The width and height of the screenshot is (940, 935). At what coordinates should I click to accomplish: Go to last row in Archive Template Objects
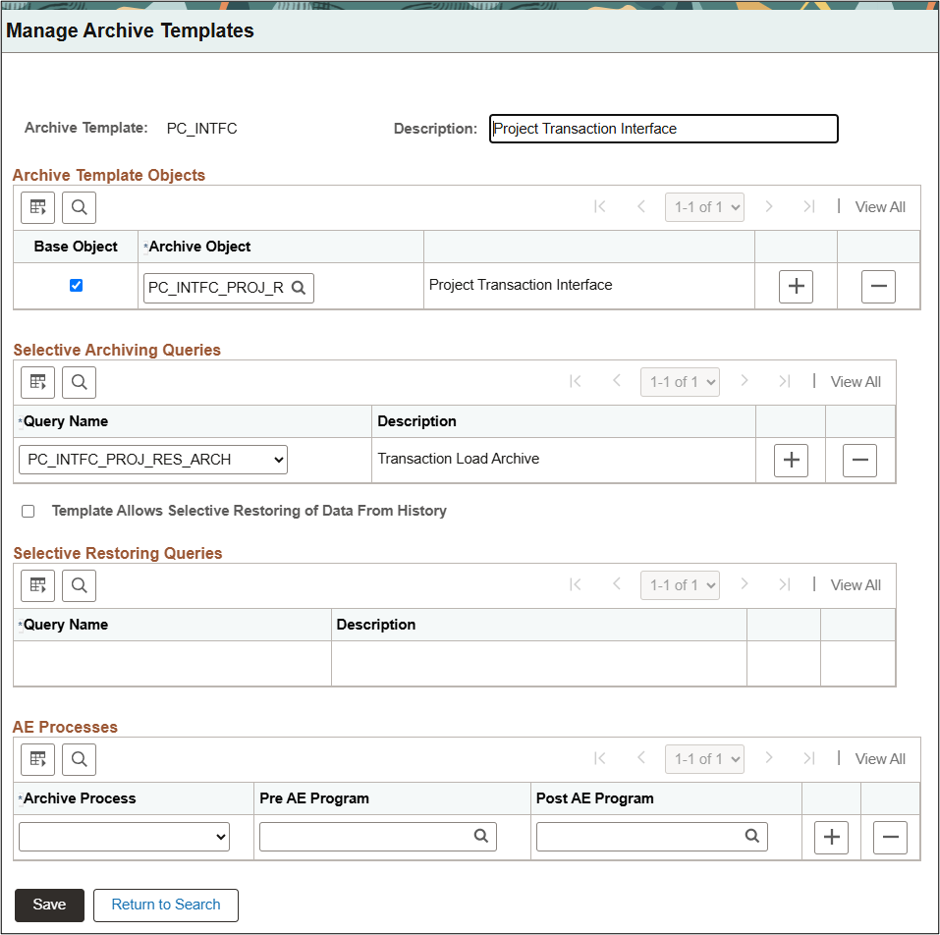(x=809, y=207)
